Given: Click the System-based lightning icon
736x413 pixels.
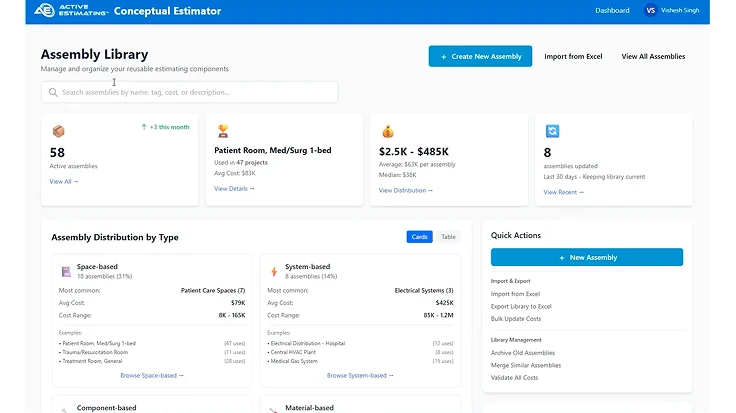Looking at the screenshot, I should click(x=274, y=271).
